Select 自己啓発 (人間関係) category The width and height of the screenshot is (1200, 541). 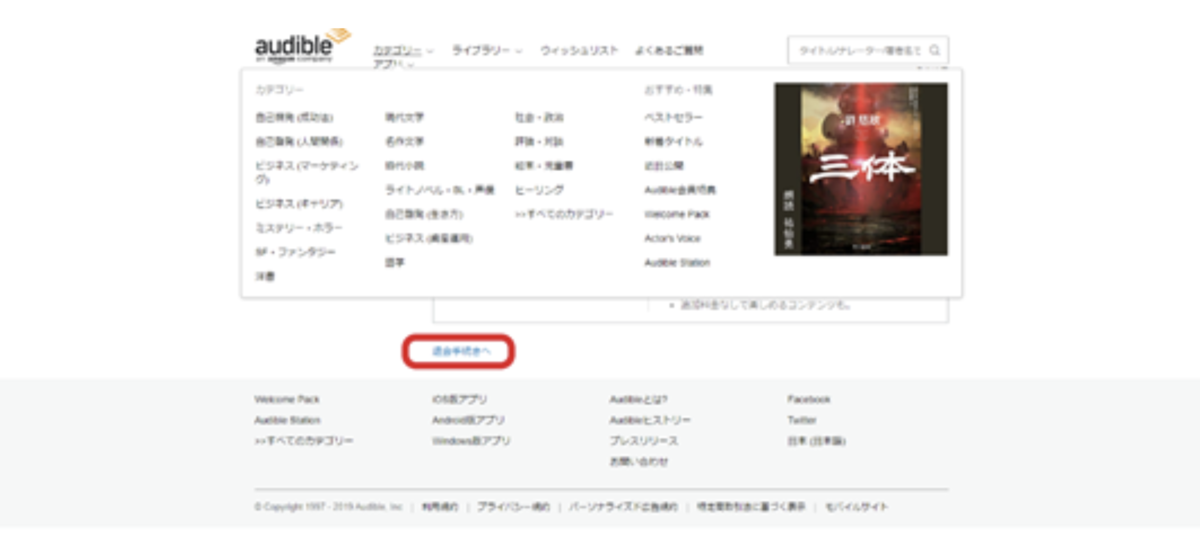pos(299,141)
